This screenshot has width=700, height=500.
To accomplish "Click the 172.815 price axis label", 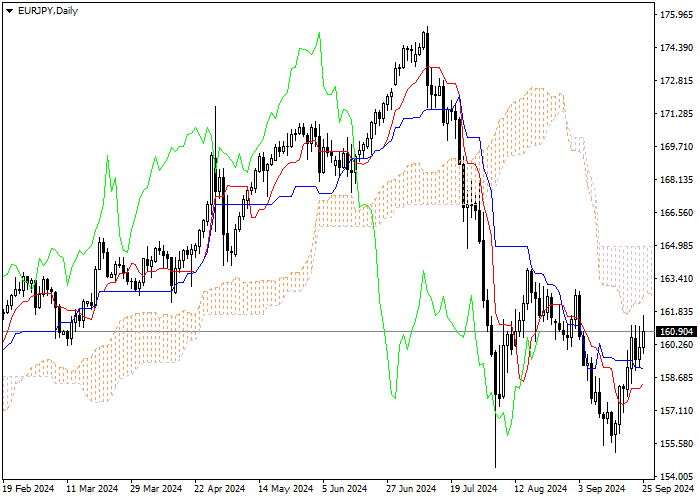I will pyautogui.click(x=676, y=81).
